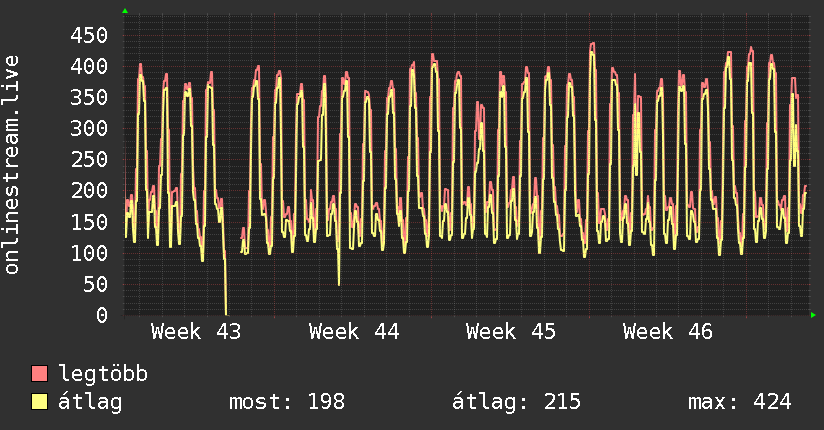Select the Week 45 axis label

coord(511,331)
